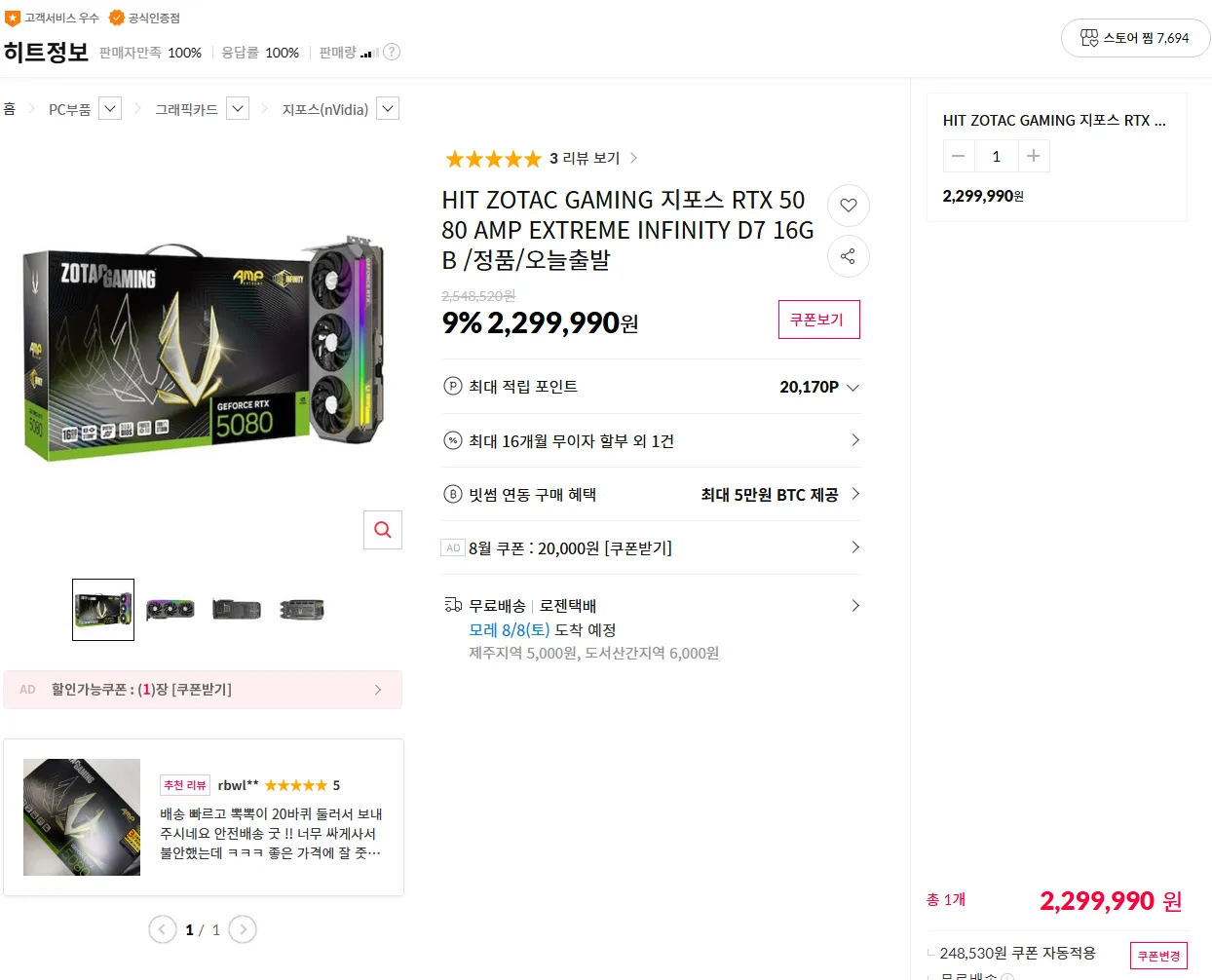Viewport: 1212px width, 980px height.
Task: Expand the 그래픽카드 category dropdown
Action: [238, 108]
